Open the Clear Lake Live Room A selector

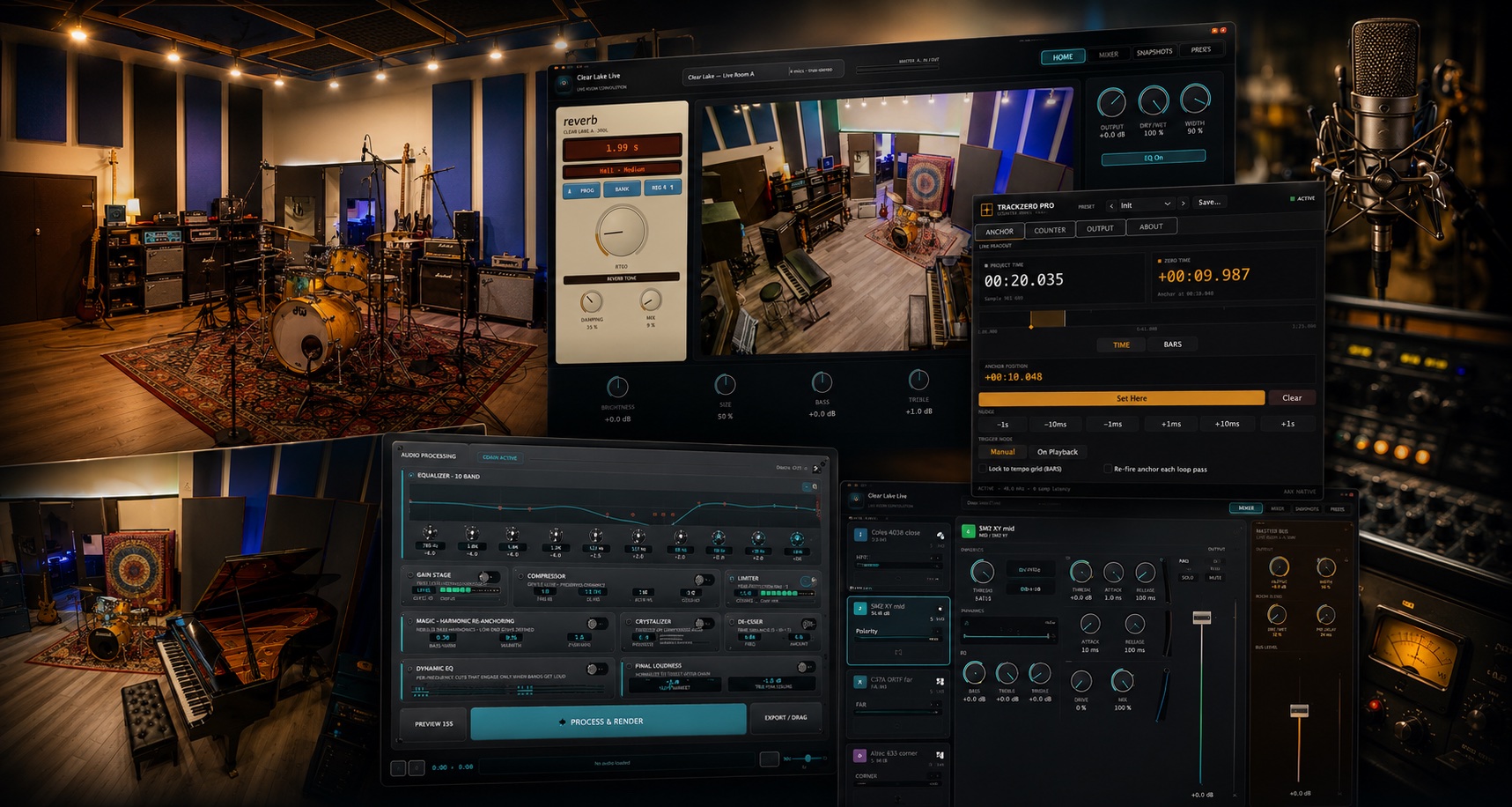click(x=763, y=73)
